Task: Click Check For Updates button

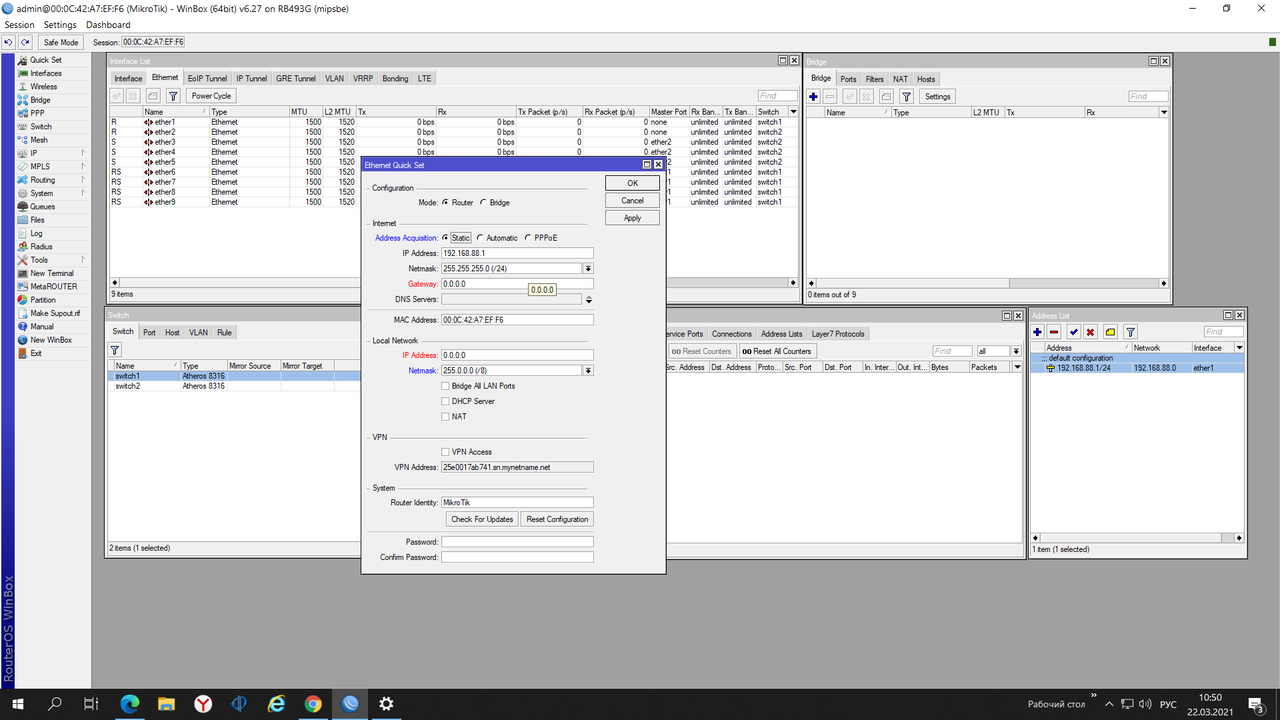Action: (x=482, y=519)
